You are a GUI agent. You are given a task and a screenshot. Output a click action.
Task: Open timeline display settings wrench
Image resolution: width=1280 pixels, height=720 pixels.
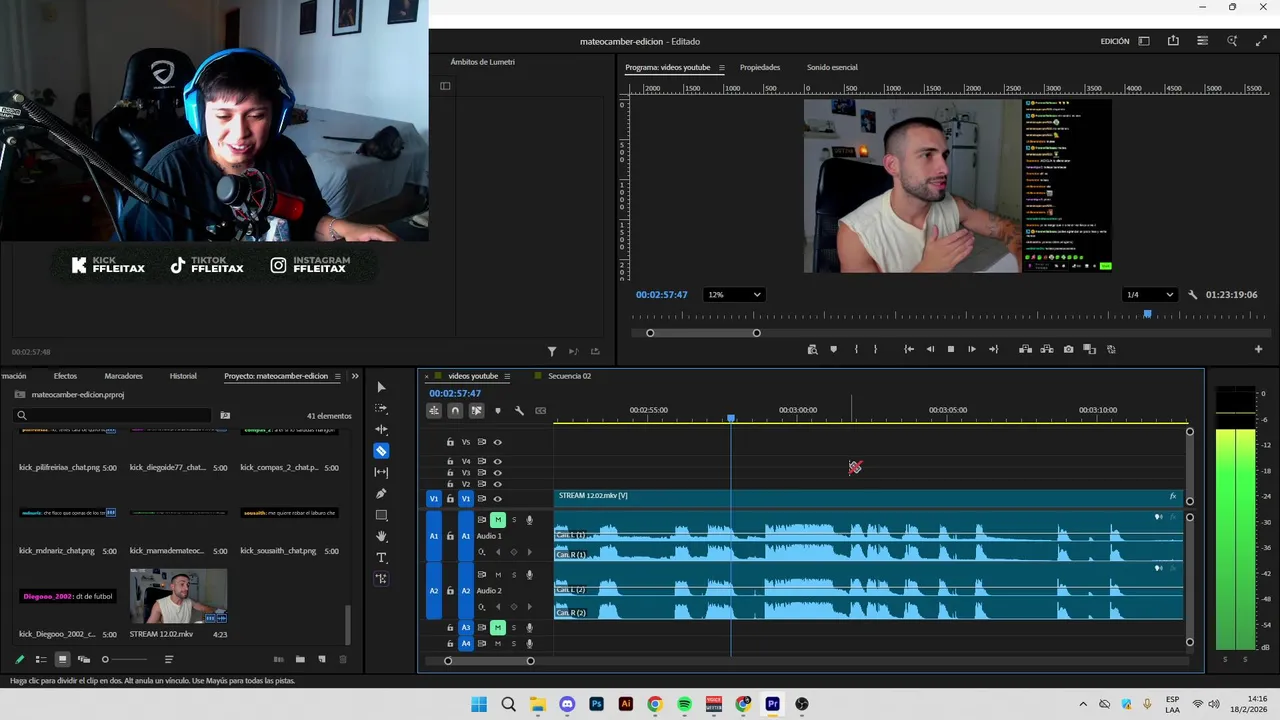(x=519, y=411)
